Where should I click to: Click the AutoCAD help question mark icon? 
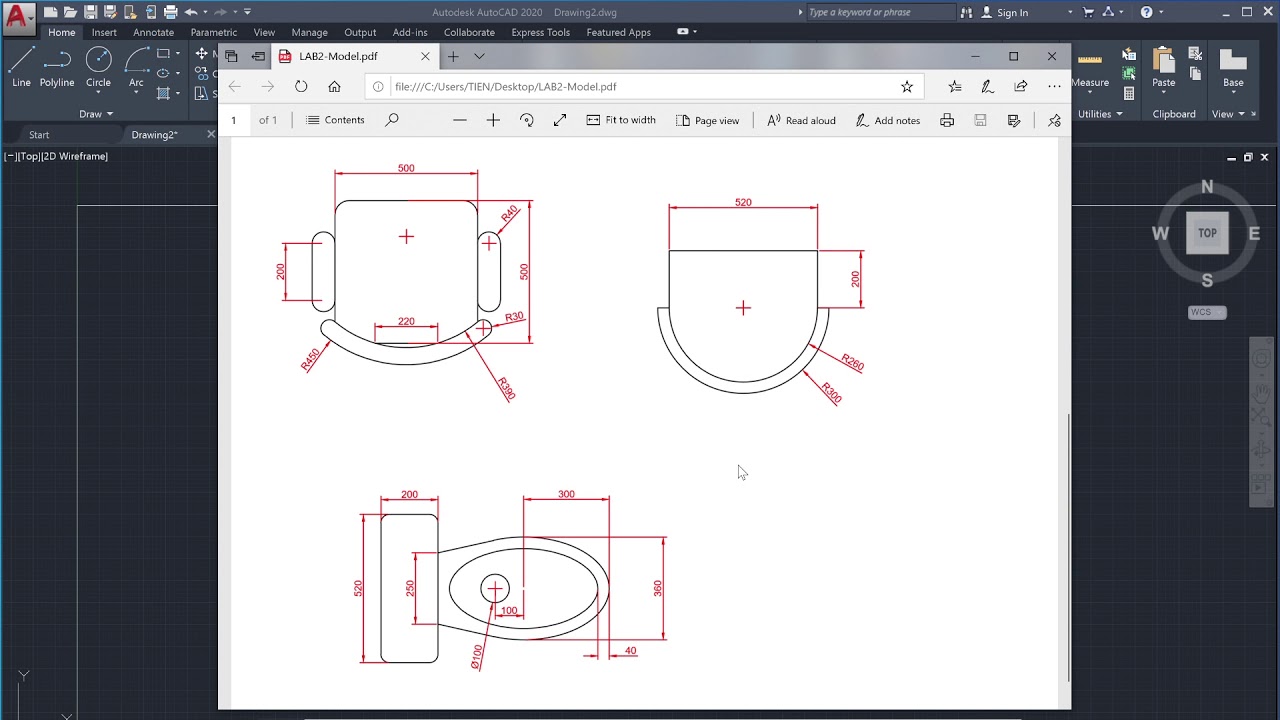(x=1146, y=12)
